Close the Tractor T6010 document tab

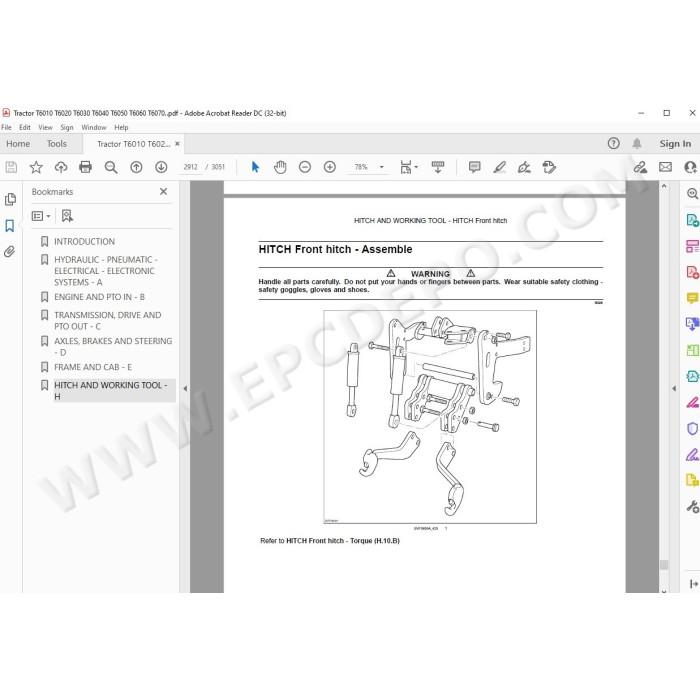pos(177,144)
